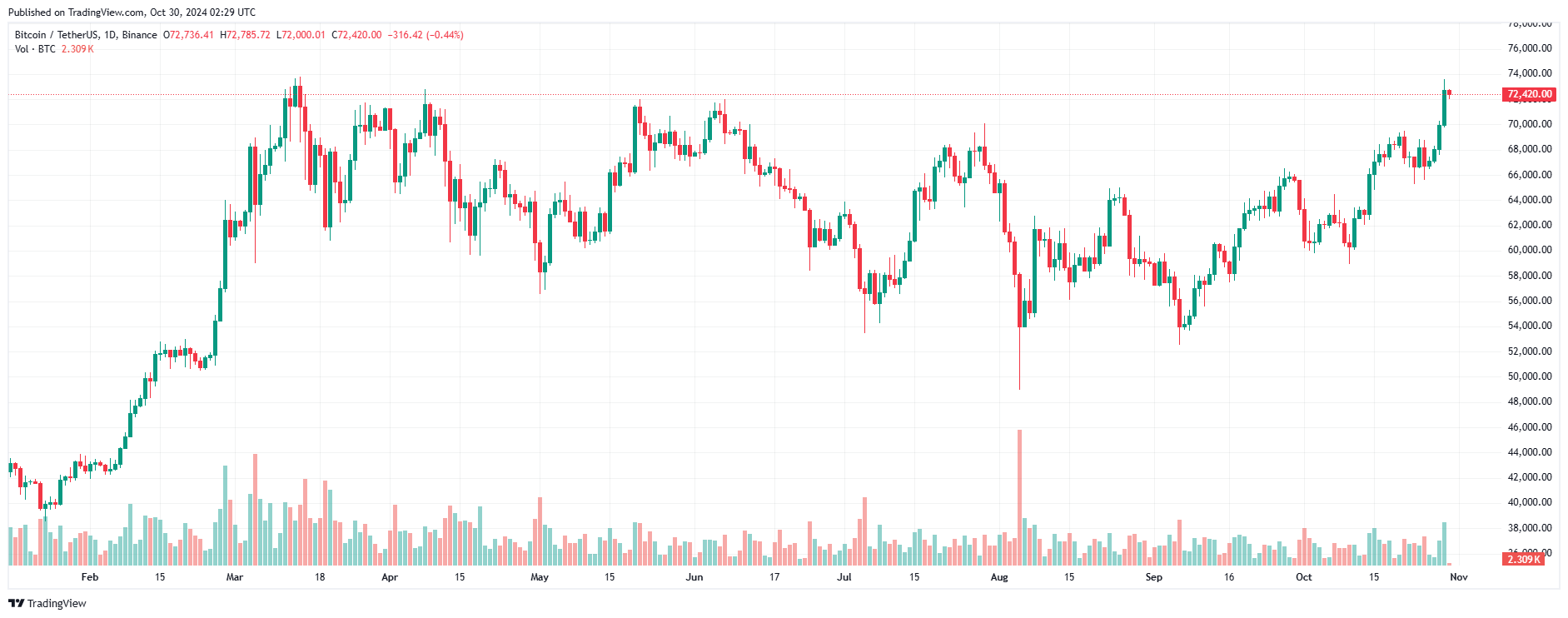Viewport: 1568px width, 618px height.
Task: Click the opening price O72,736.41 value
Action: 188,35
